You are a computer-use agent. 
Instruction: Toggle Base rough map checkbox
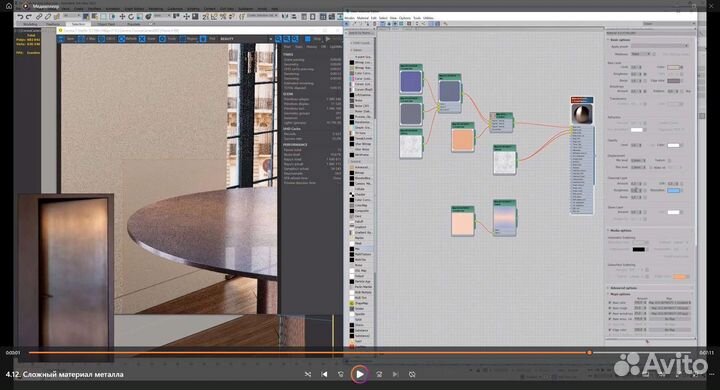coord(610,308)
